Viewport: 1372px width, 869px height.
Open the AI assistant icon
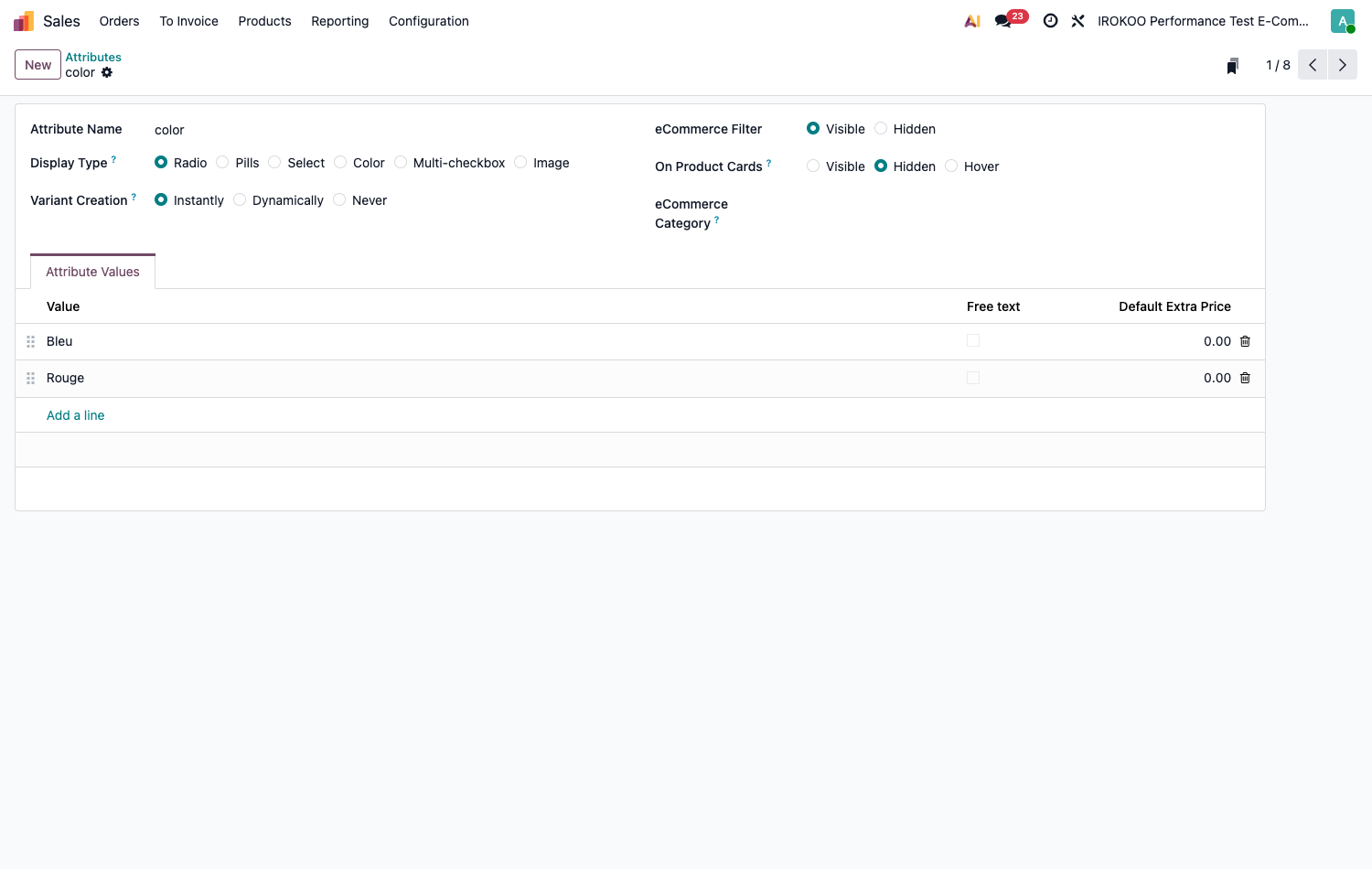click(972, 21)
